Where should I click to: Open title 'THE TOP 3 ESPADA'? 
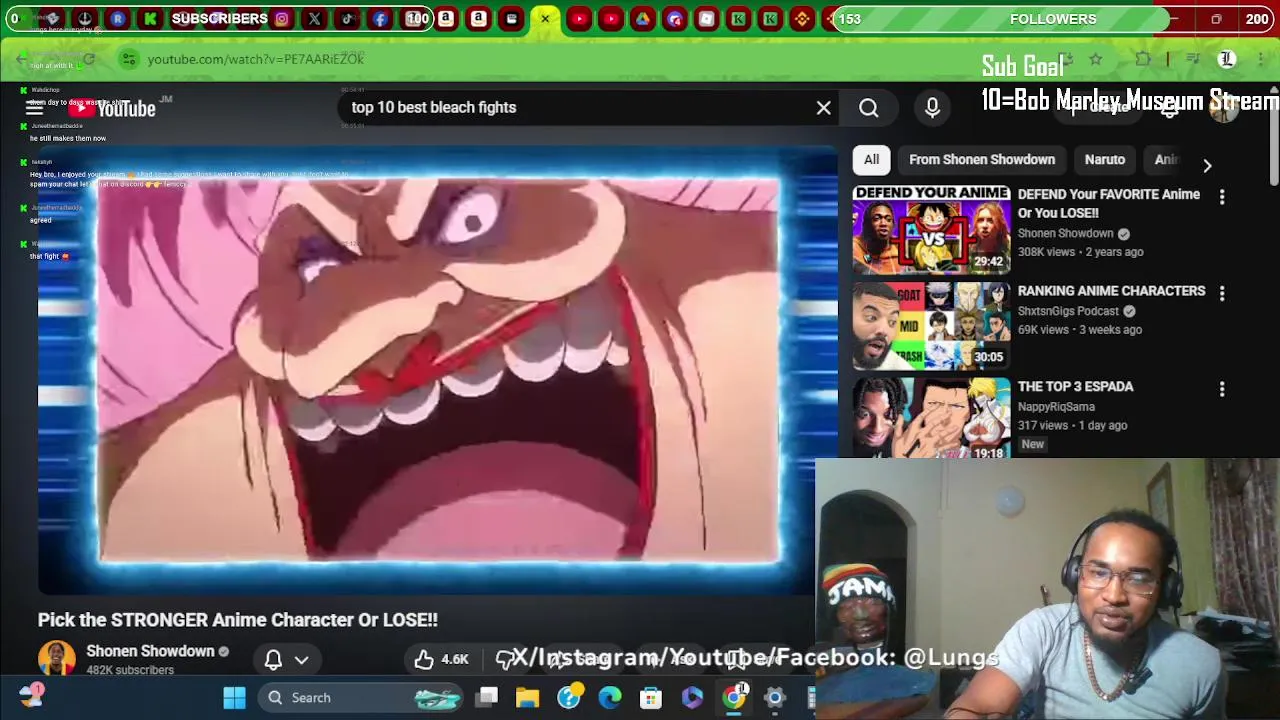(1075, 387)
